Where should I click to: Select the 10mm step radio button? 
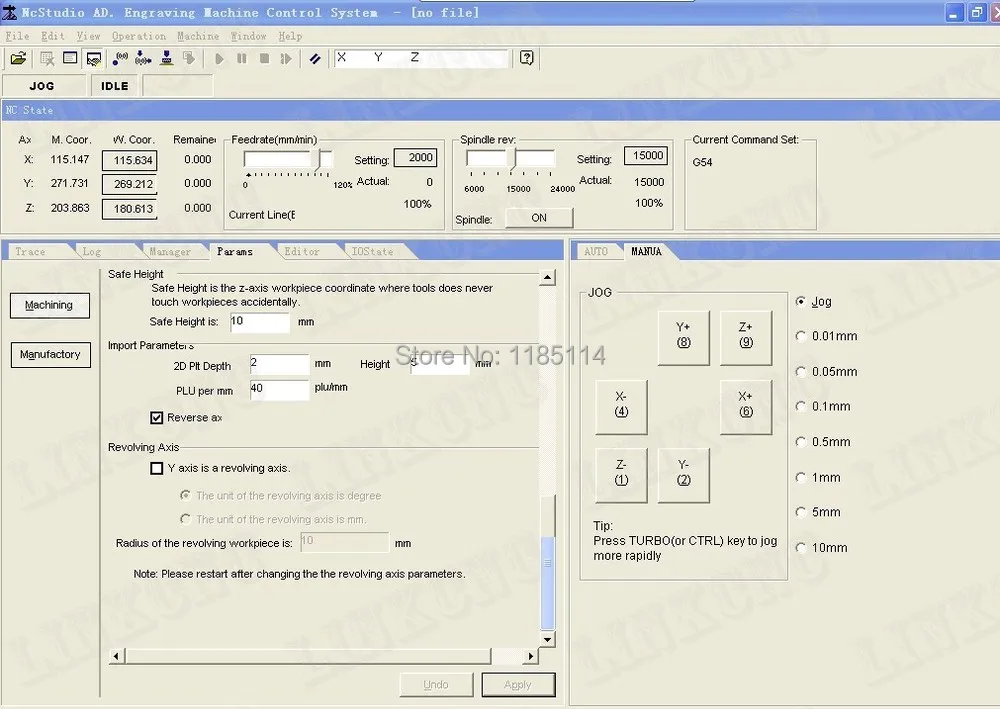coord(801,548)
